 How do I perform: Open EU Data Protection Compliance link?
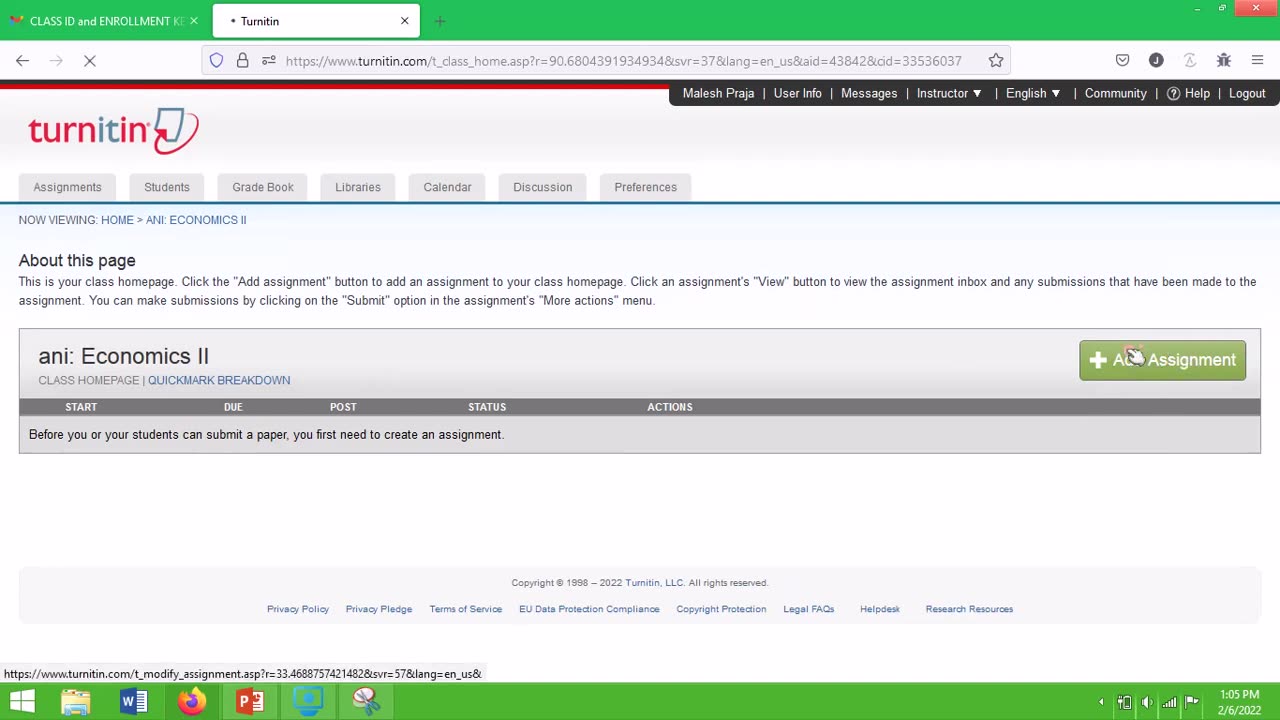tap(589, 609)
